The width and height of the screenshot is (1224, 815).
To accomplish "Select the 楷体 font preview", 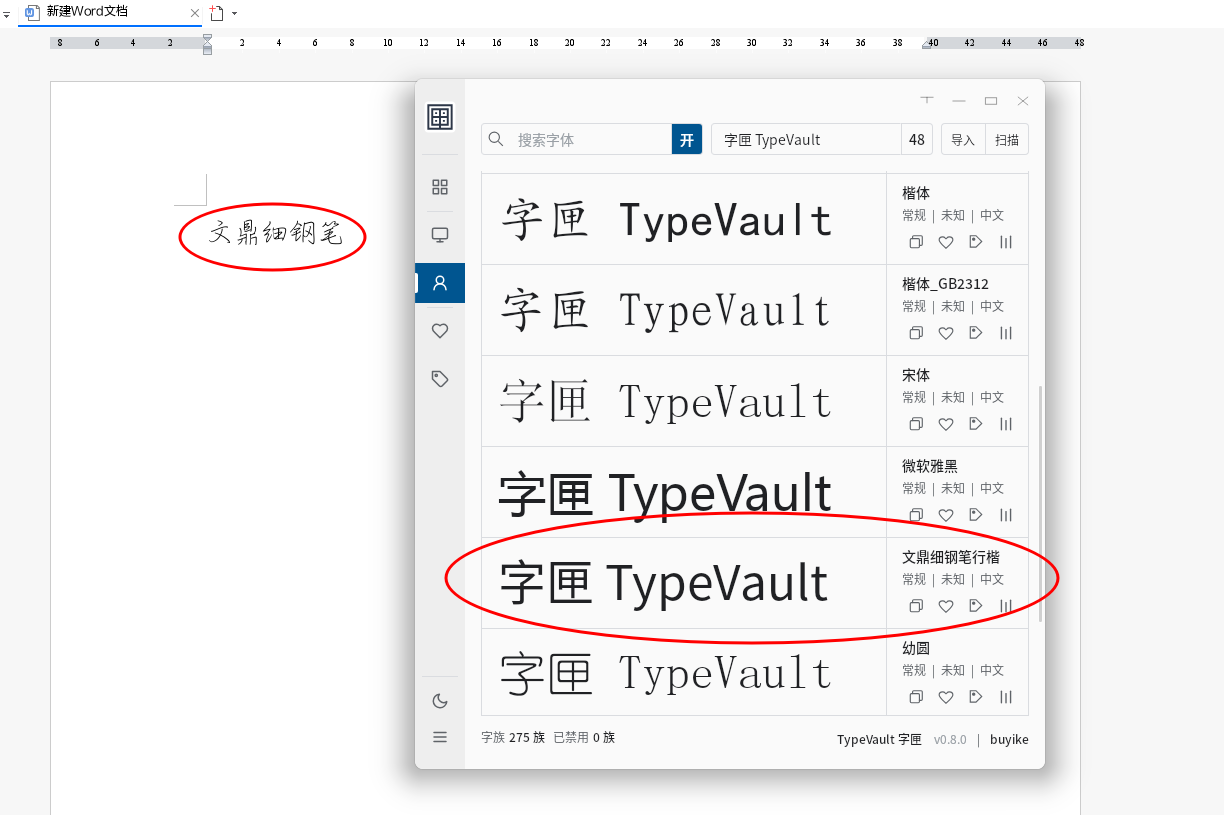I will point(684,219).
